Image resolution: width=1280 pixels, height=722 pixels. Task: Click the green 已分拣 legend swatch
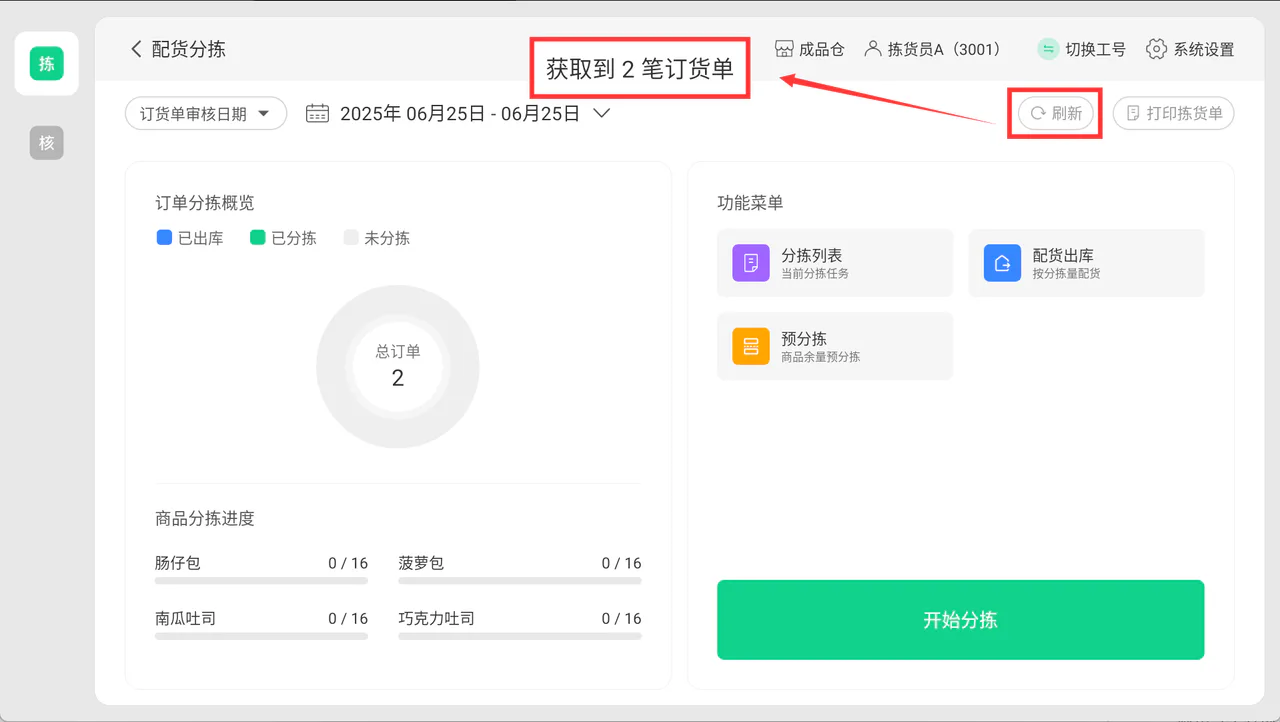pyautogui.click(x=258, y=238)
